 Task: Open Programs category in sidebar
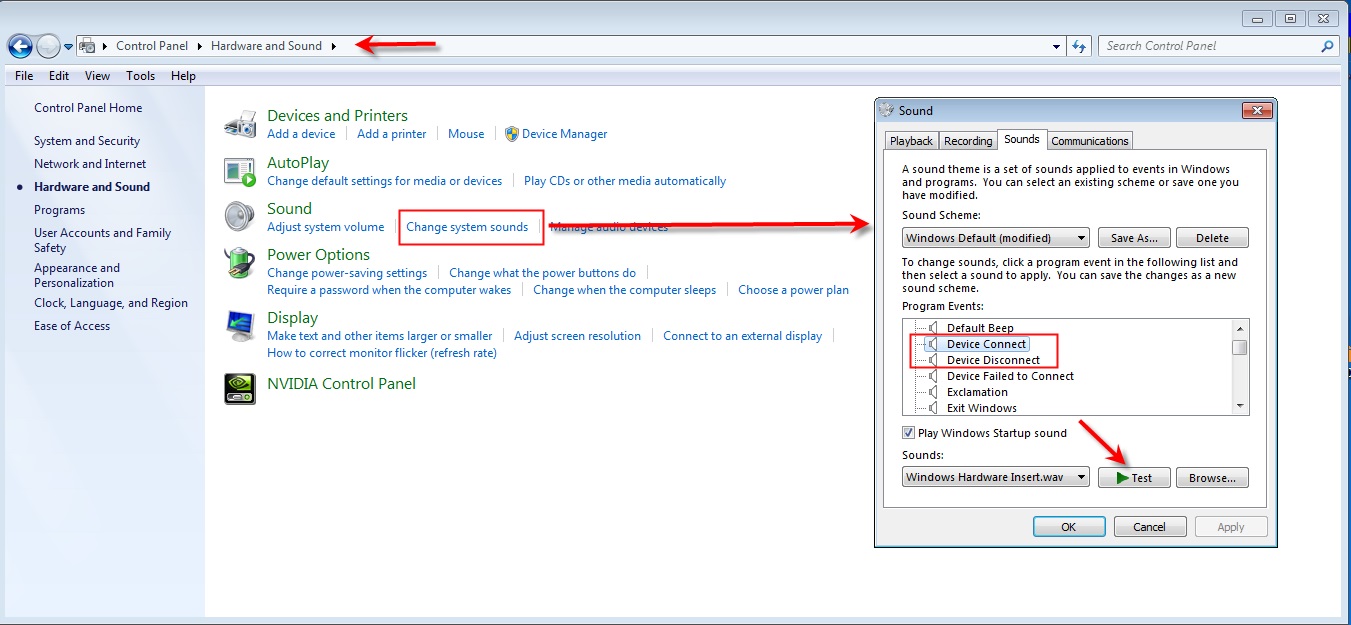pos(59,210)
